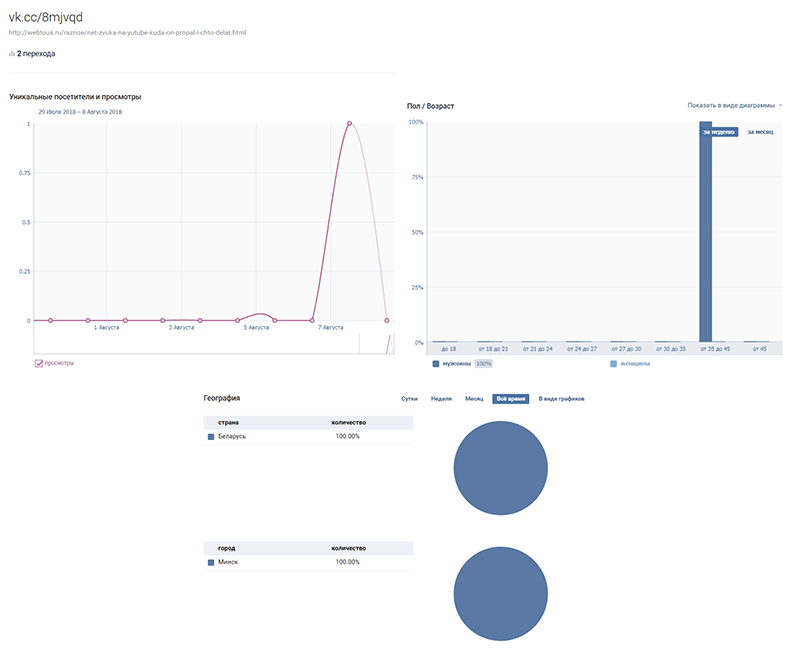The width and height of the screenshot is (800, 655).
Task: Click the мужчины legend color square
Action: [x=436, y=364]
